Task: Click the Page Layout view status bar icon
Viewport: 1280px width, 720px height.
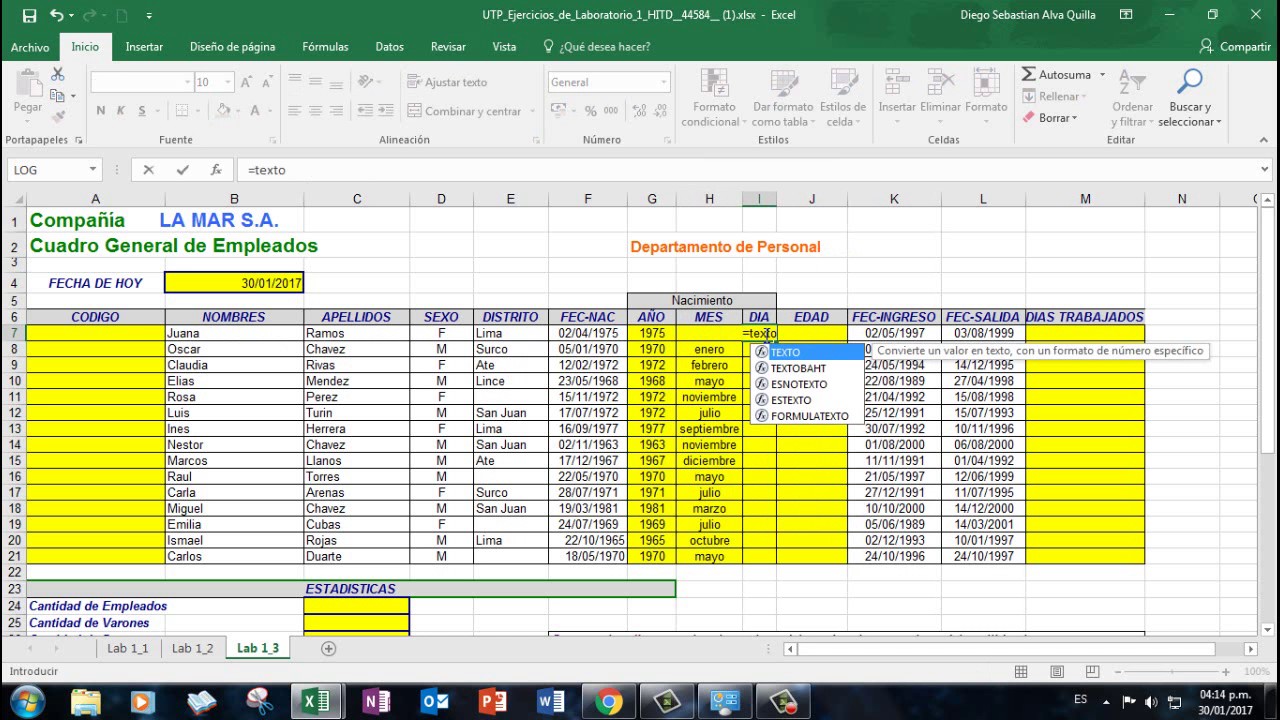Action: pyautogui.click(x=1057, y=672)
